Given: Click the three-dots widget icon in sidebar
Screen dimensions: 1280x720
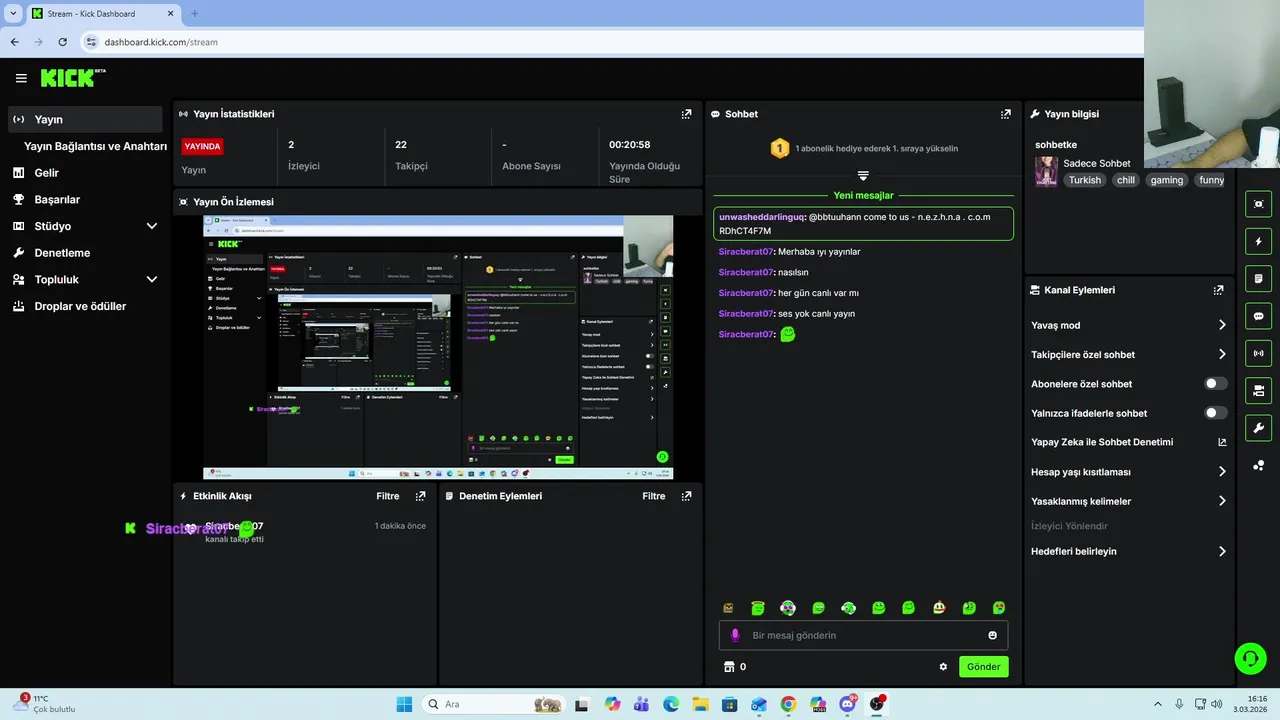Looking at the screenshot, I should [x=1258, y=465].
